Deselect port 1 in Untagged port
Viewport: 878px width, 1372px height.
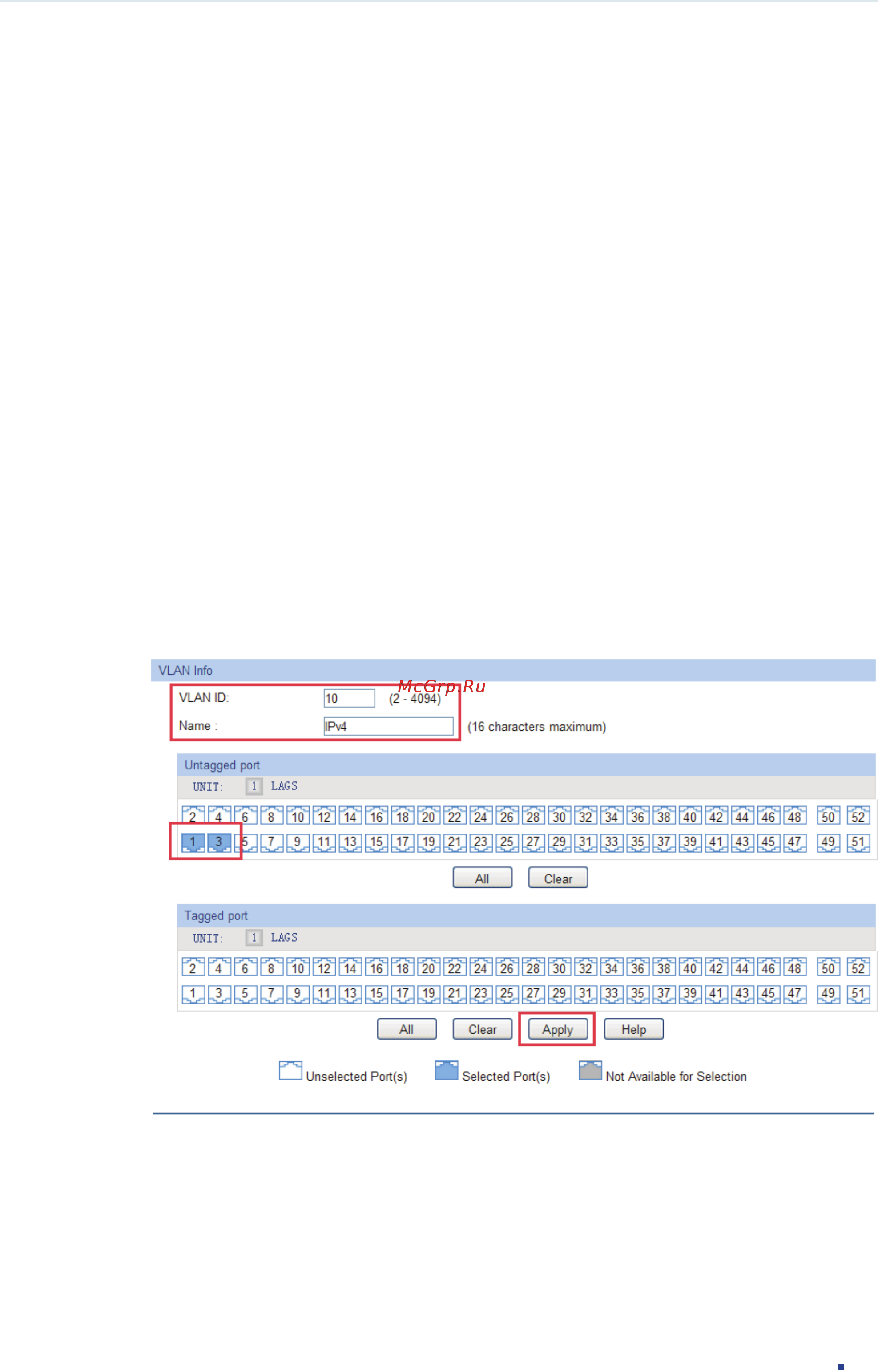(x=193, y=843)
